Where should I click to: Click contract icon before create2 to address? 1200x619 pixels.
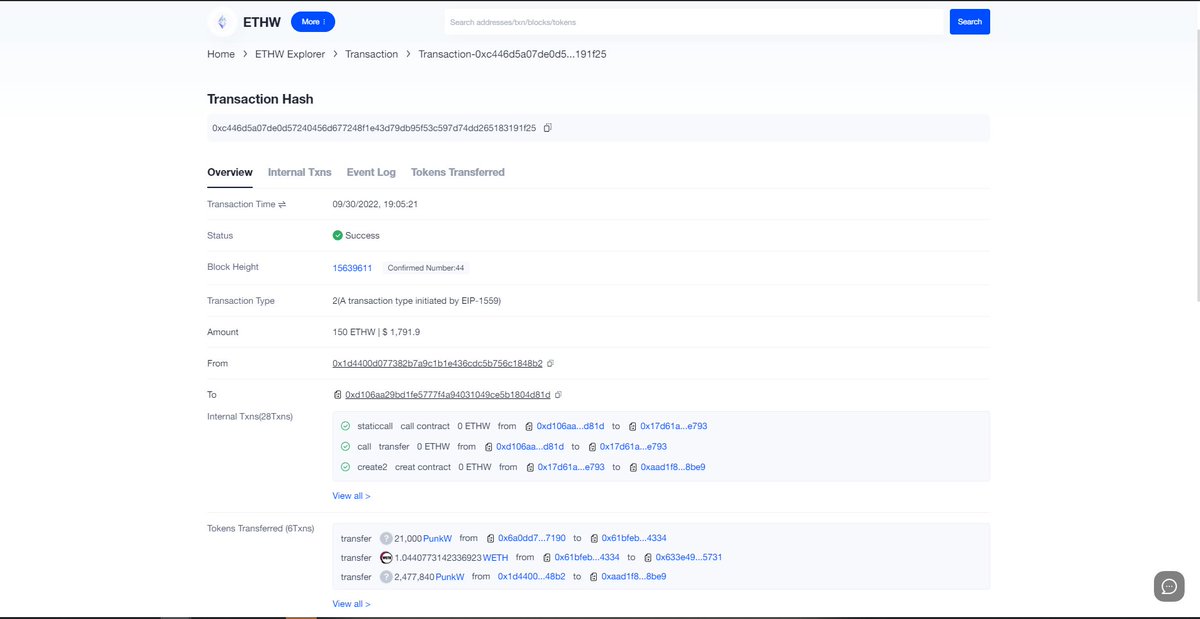click(634, 467)
